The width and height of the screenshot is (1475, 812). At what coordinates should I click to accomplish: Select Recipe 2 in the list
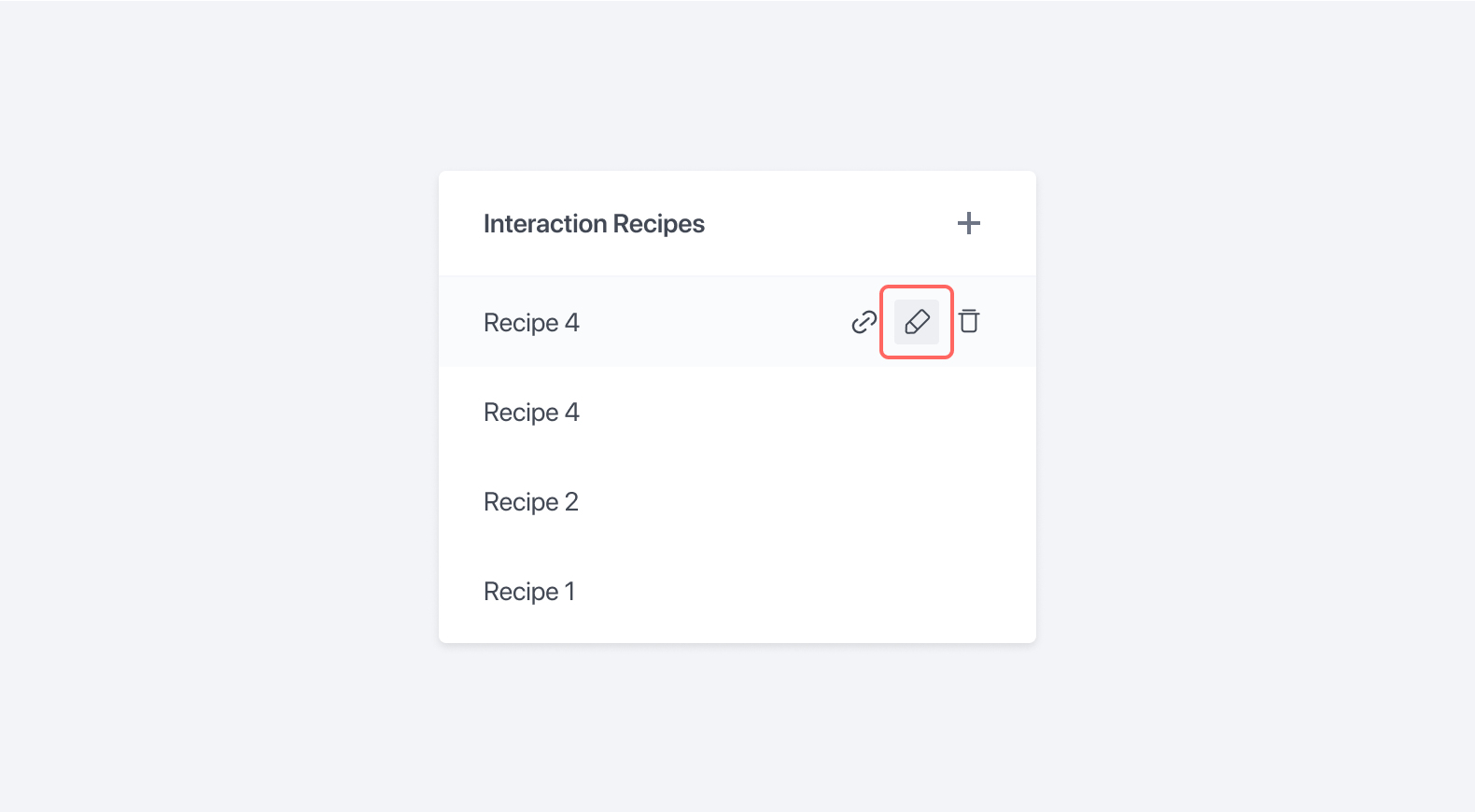[737, 501]
